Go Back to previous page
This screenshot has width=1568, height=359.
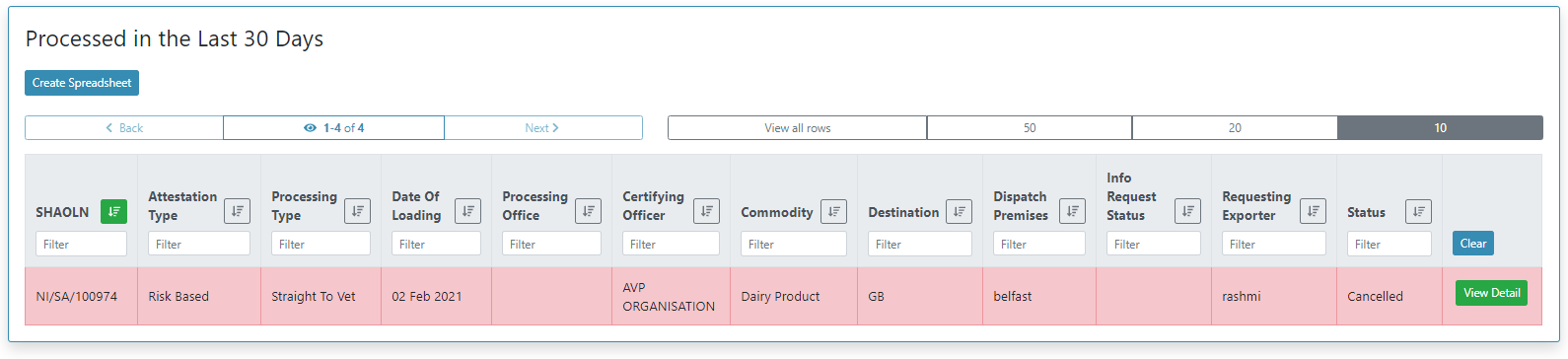click(124, 128)
